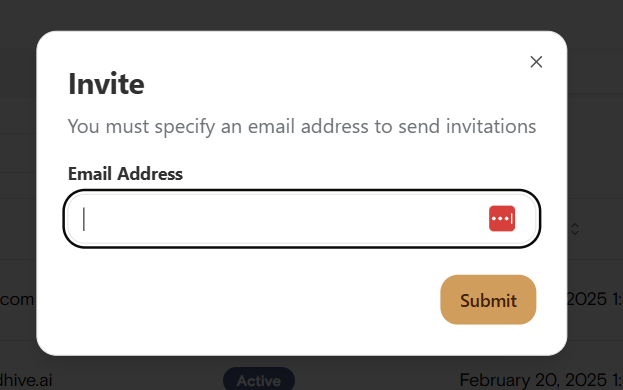Screen dimensions: 623x390
Task: Select the Active status badge in bottom row
Action: coord(259,380)
